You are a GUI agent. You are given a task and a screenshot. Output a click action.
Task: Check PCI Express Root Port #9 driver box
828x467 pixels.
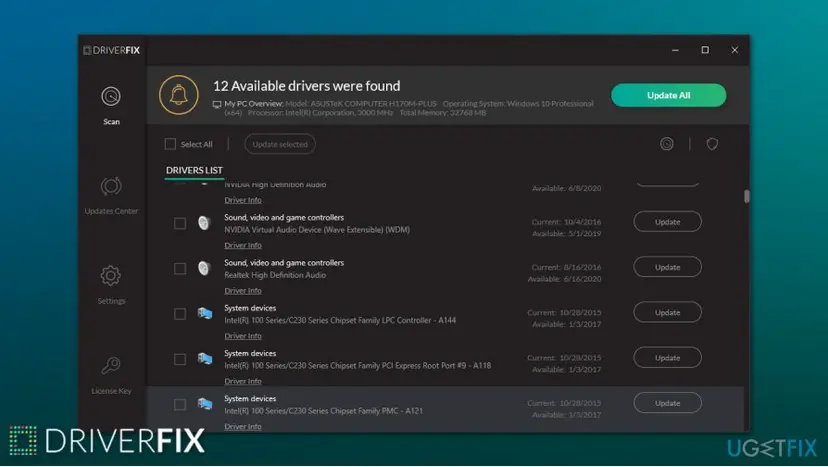[180, 360]
